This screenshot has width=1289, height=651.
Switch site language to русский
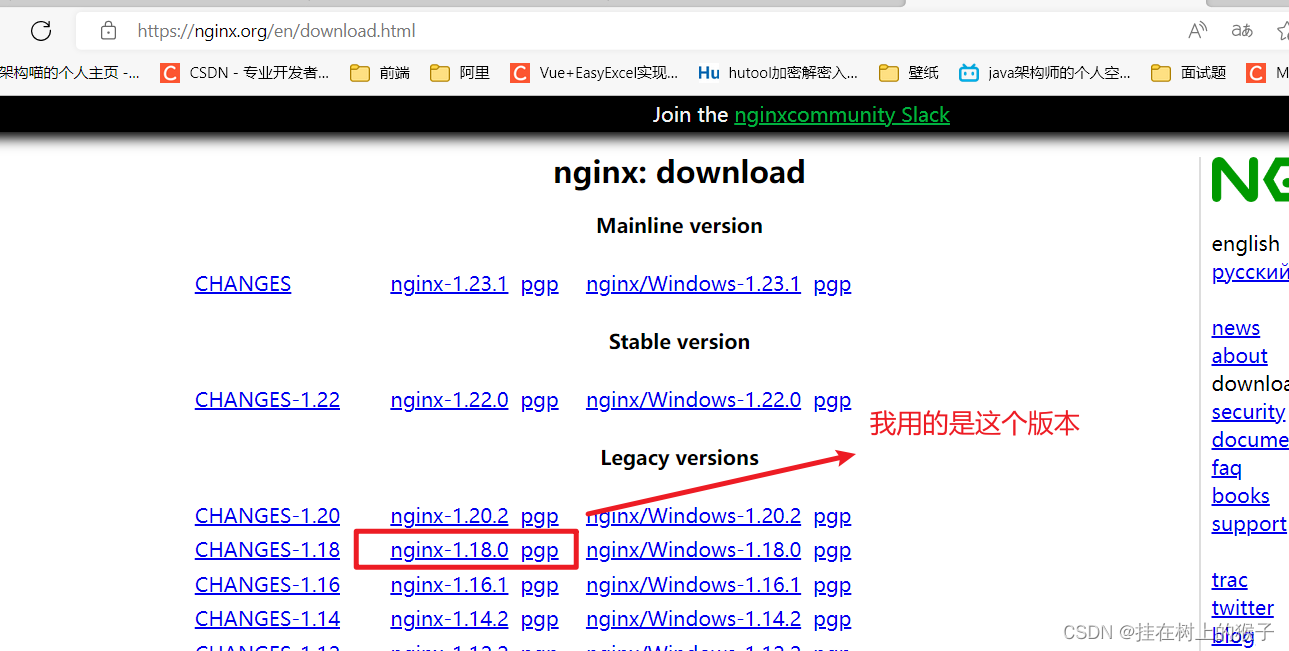(1250, 272)
